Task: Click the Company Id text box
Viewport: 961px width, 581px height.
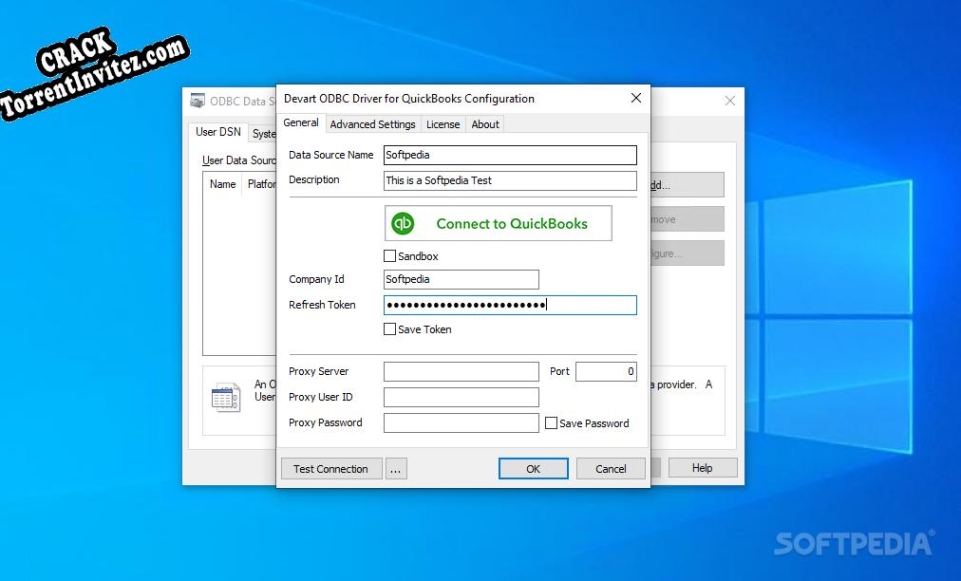Action: (x=460, y=279)
